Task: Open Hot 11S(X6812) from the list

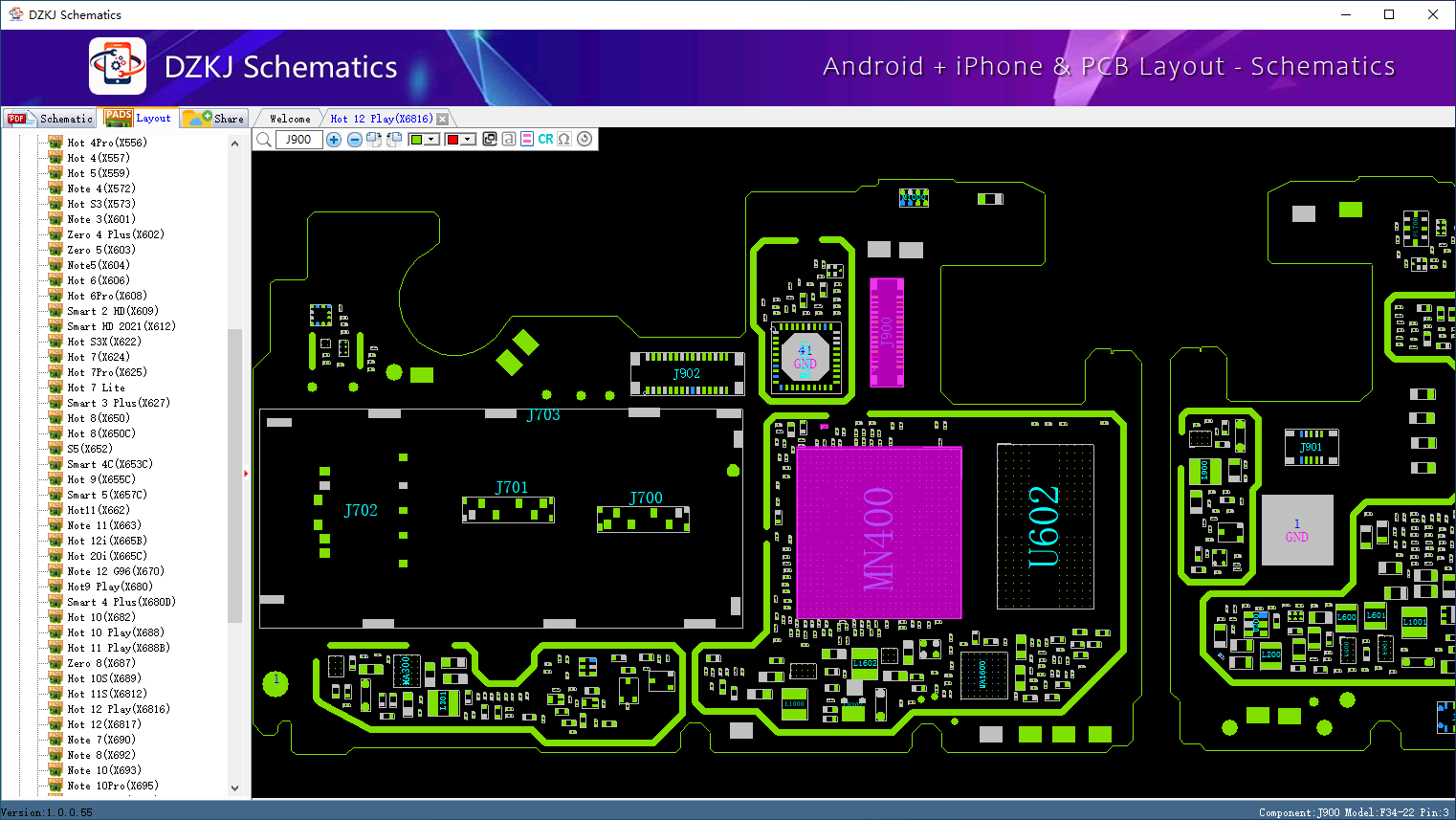Action: tap(107, 694)
